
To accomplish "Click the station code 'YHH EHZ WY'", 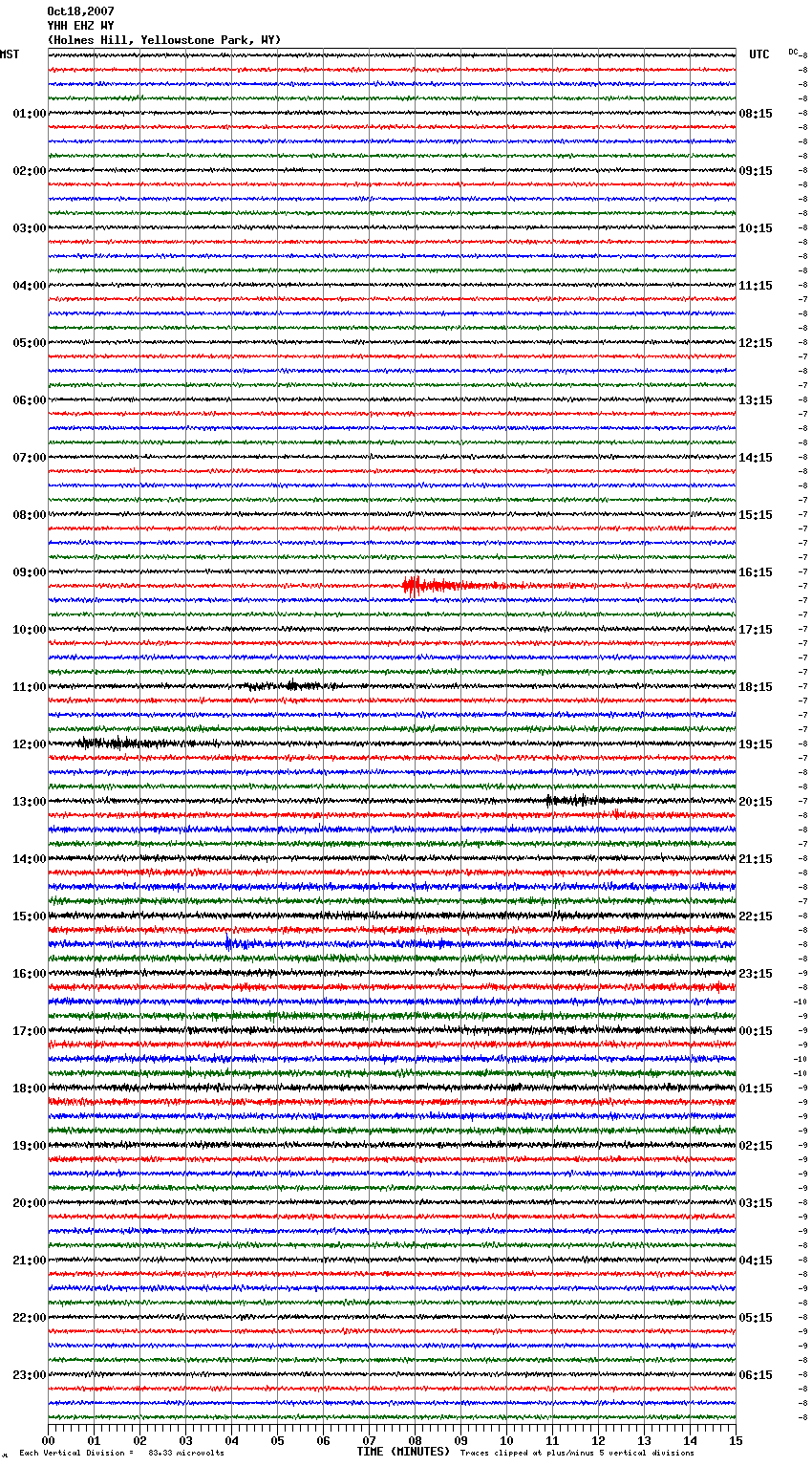I will [x=80, y=26].
